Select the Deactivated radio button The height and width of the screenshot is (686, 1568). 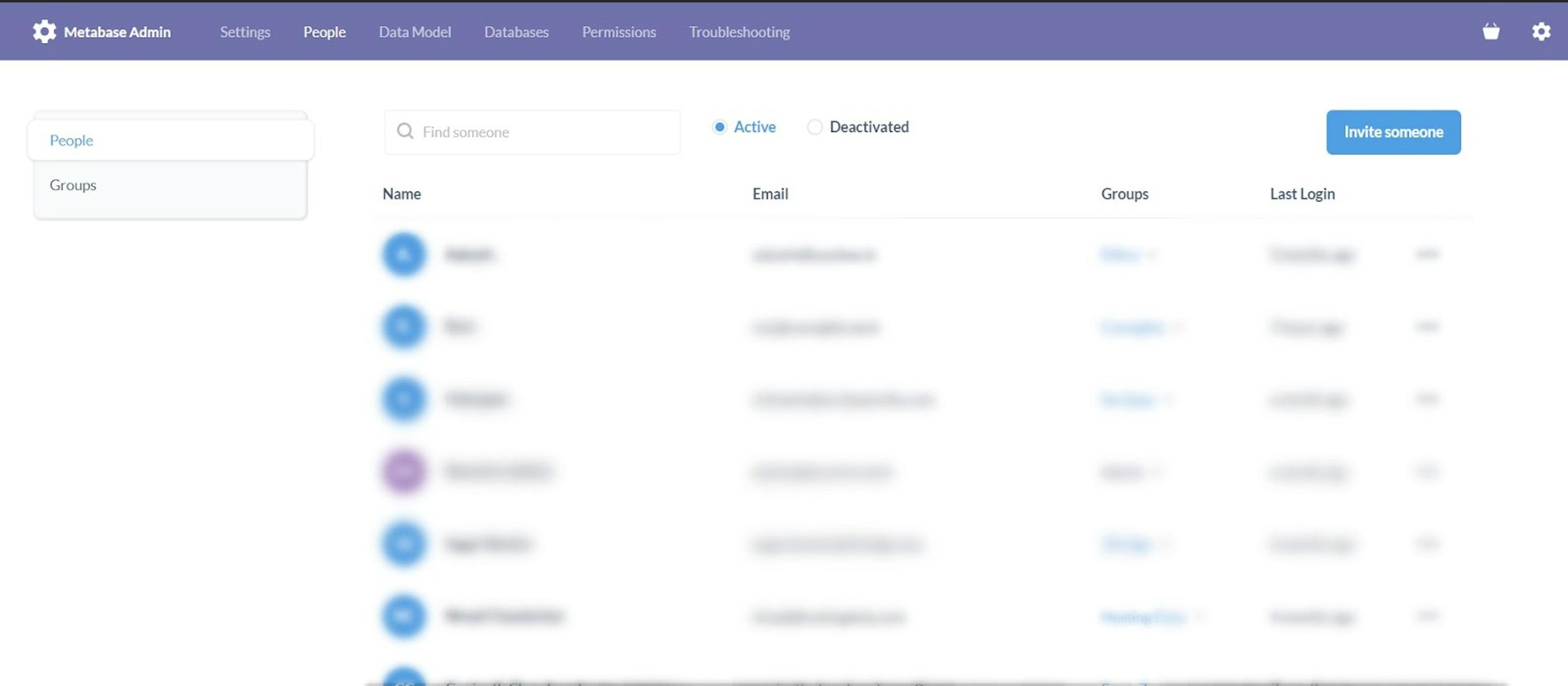tap(815, 127)
